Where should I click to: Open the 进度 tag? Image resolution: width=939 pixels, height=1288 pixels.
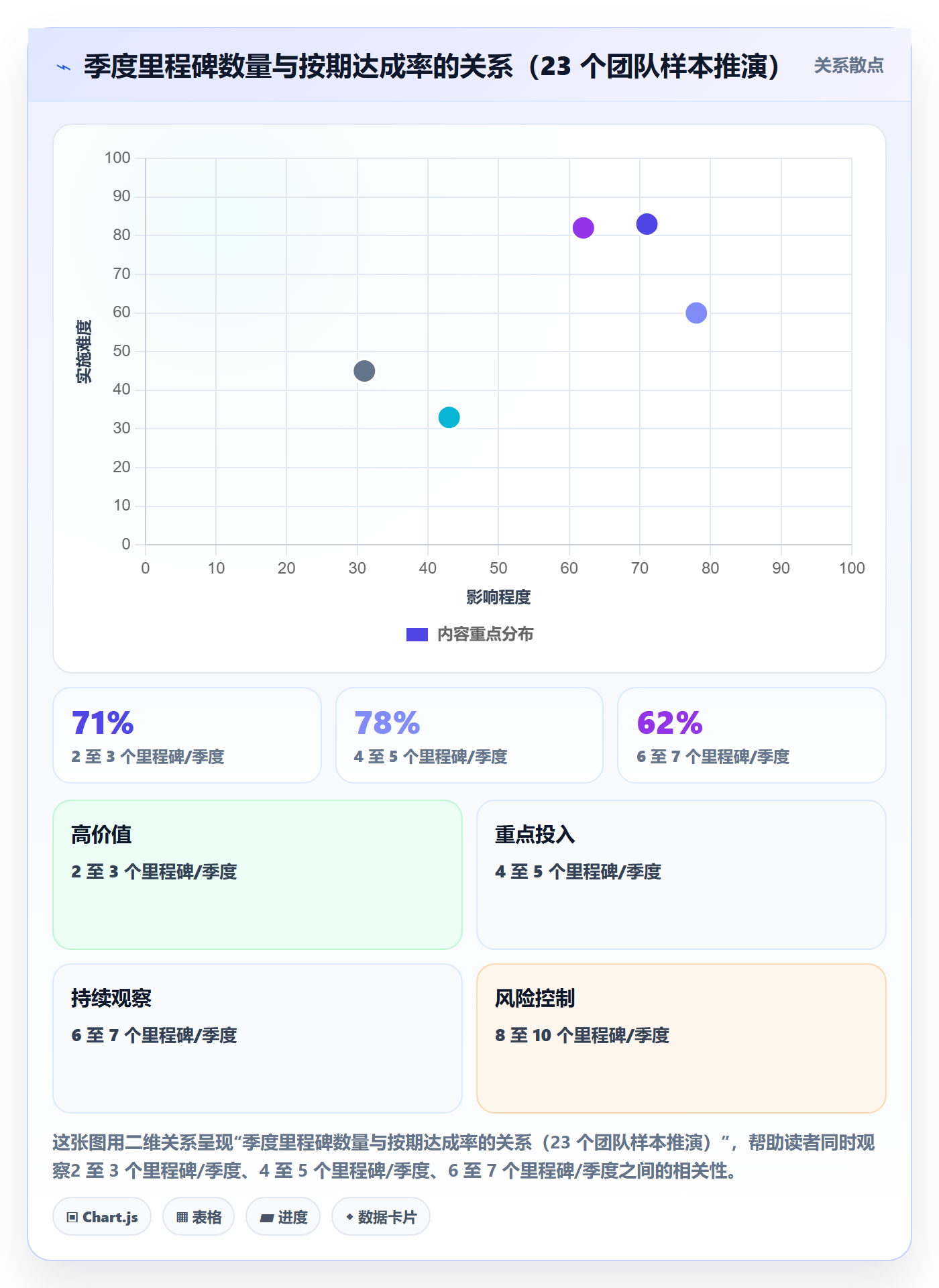(x=283, y=1217)
